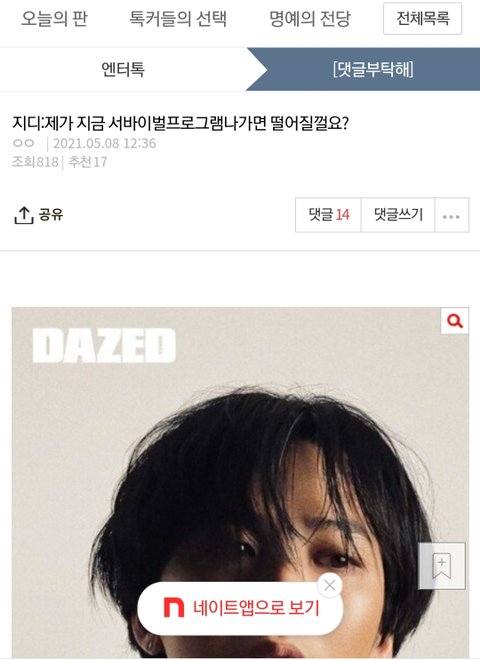Tap the bookmark add icon
The image size is (480, 660).
(x=442, y=566)
